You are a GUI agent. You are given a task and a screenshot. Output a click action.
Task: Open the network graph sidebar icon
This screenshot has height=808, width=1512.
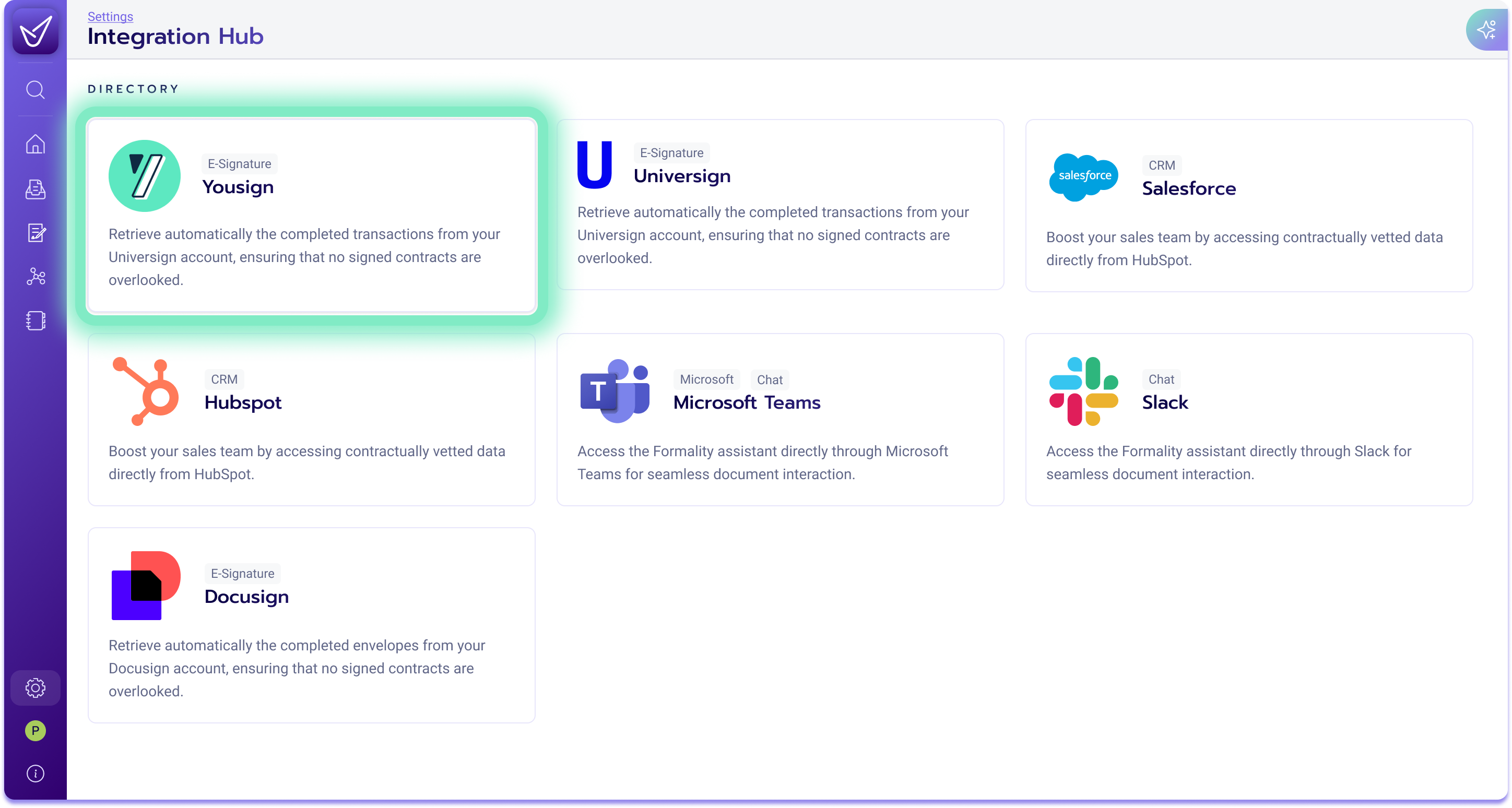[35, 276]
